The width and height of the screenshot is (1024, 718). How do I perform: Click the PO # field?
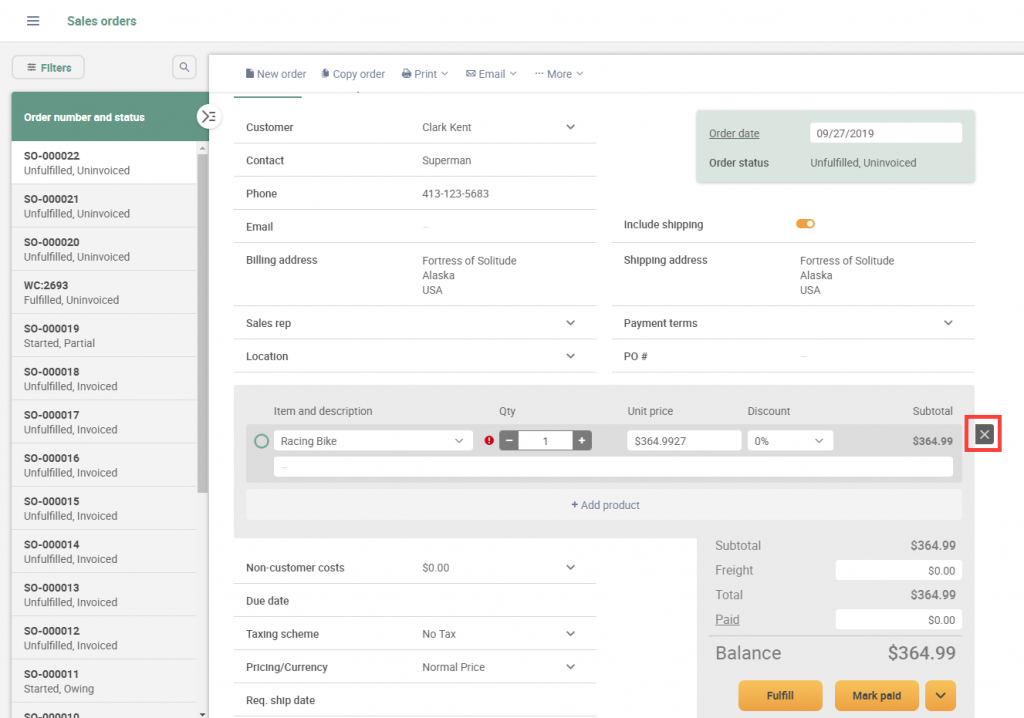(793, 356)
